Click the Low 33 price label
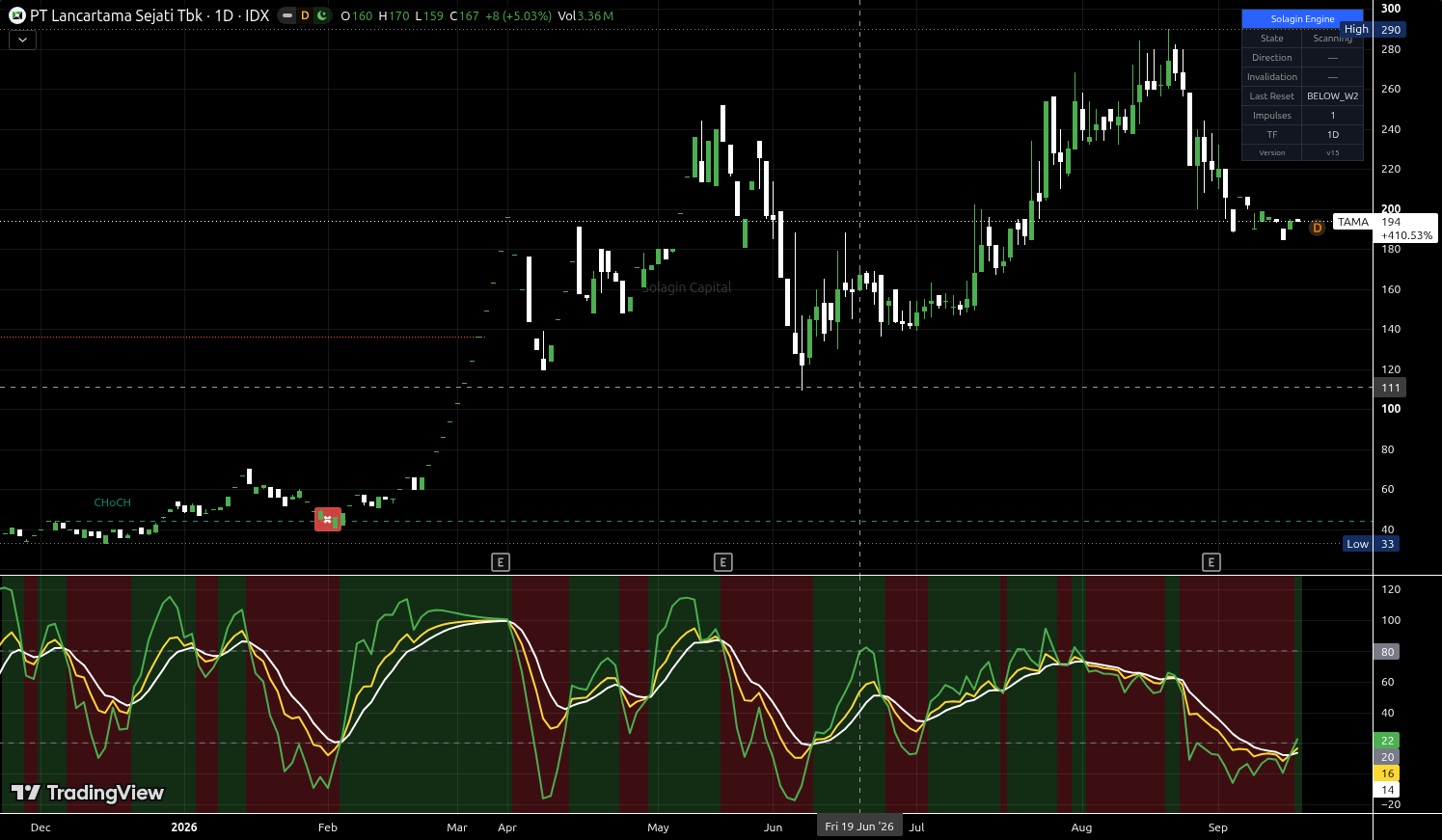 pyautogui.click(x=1371, y=544)
